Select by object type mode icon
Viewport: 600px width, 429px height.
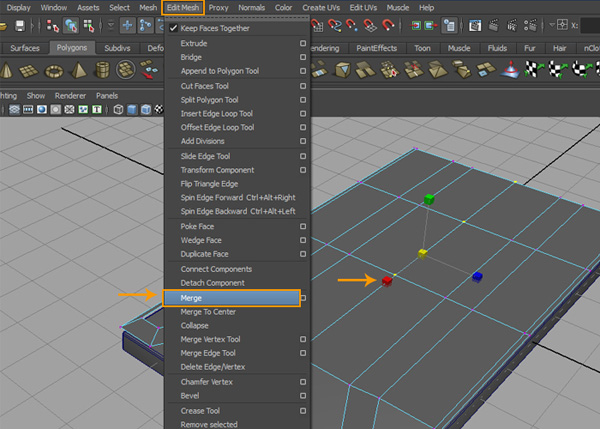[x=71, y=26]
